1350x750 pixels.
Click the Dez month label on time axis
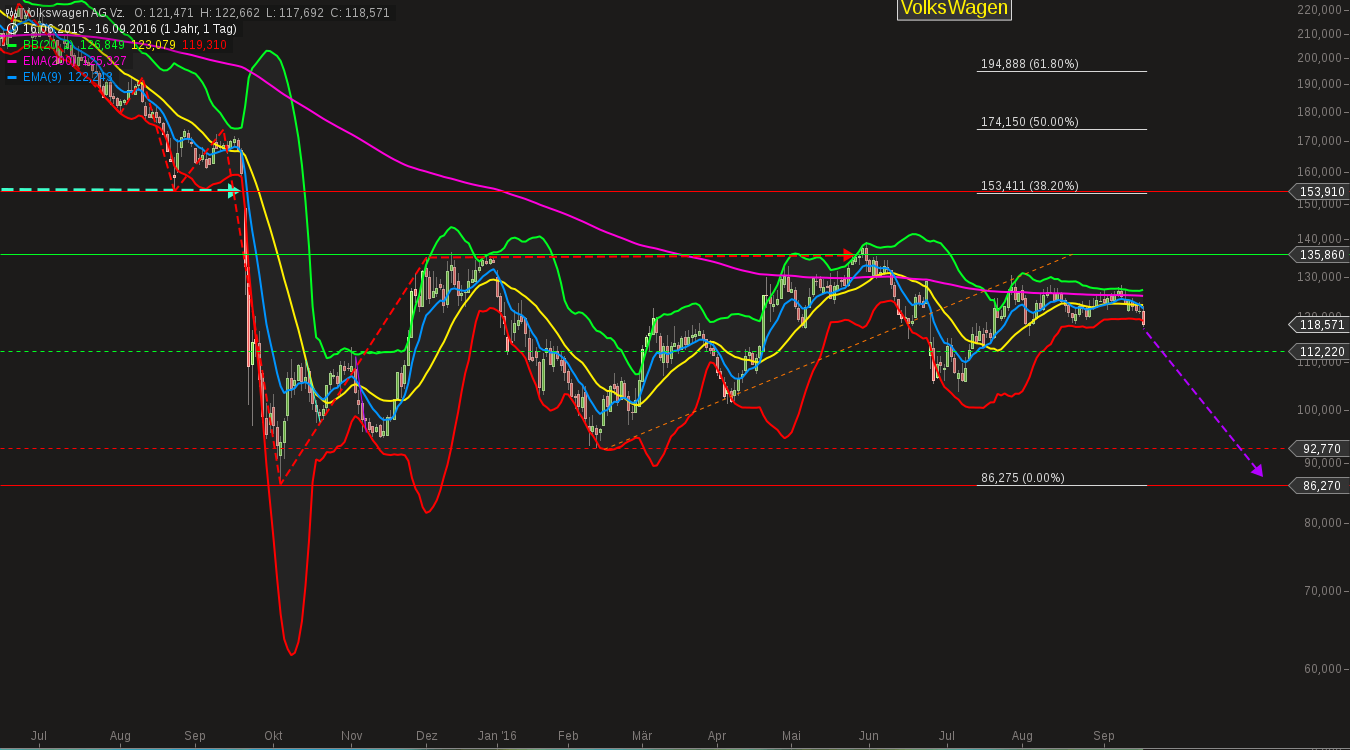(427, 736)
